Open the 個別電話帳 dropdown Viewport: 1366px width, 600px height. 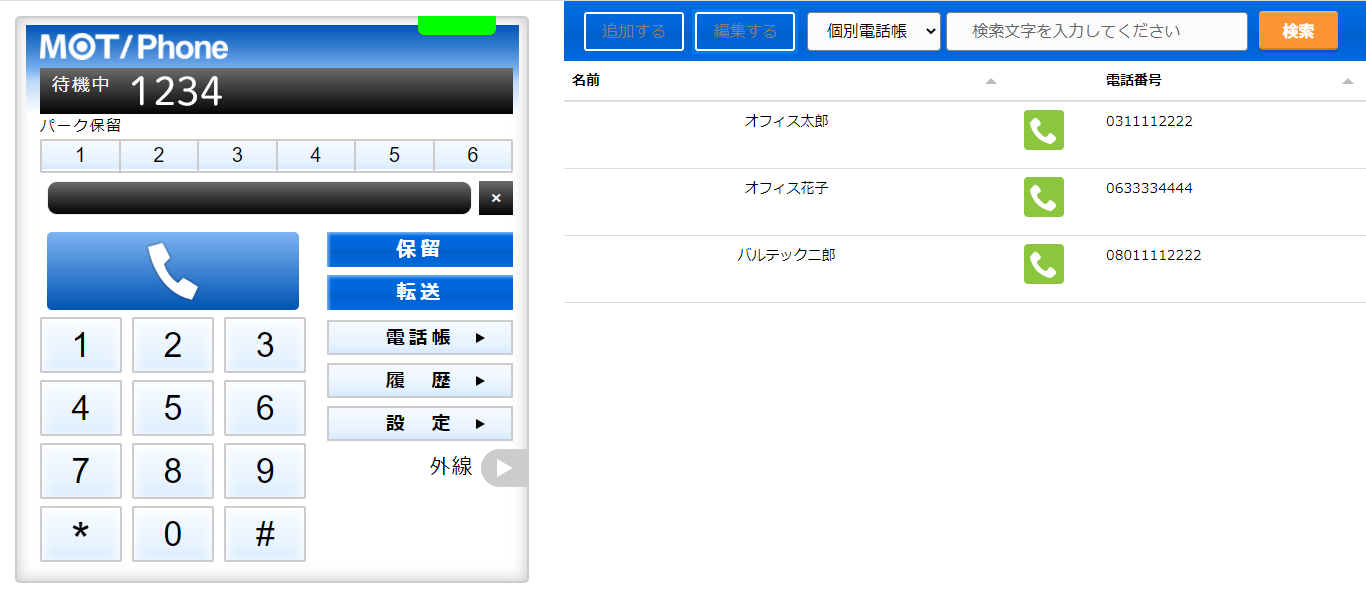pos(874,31)
